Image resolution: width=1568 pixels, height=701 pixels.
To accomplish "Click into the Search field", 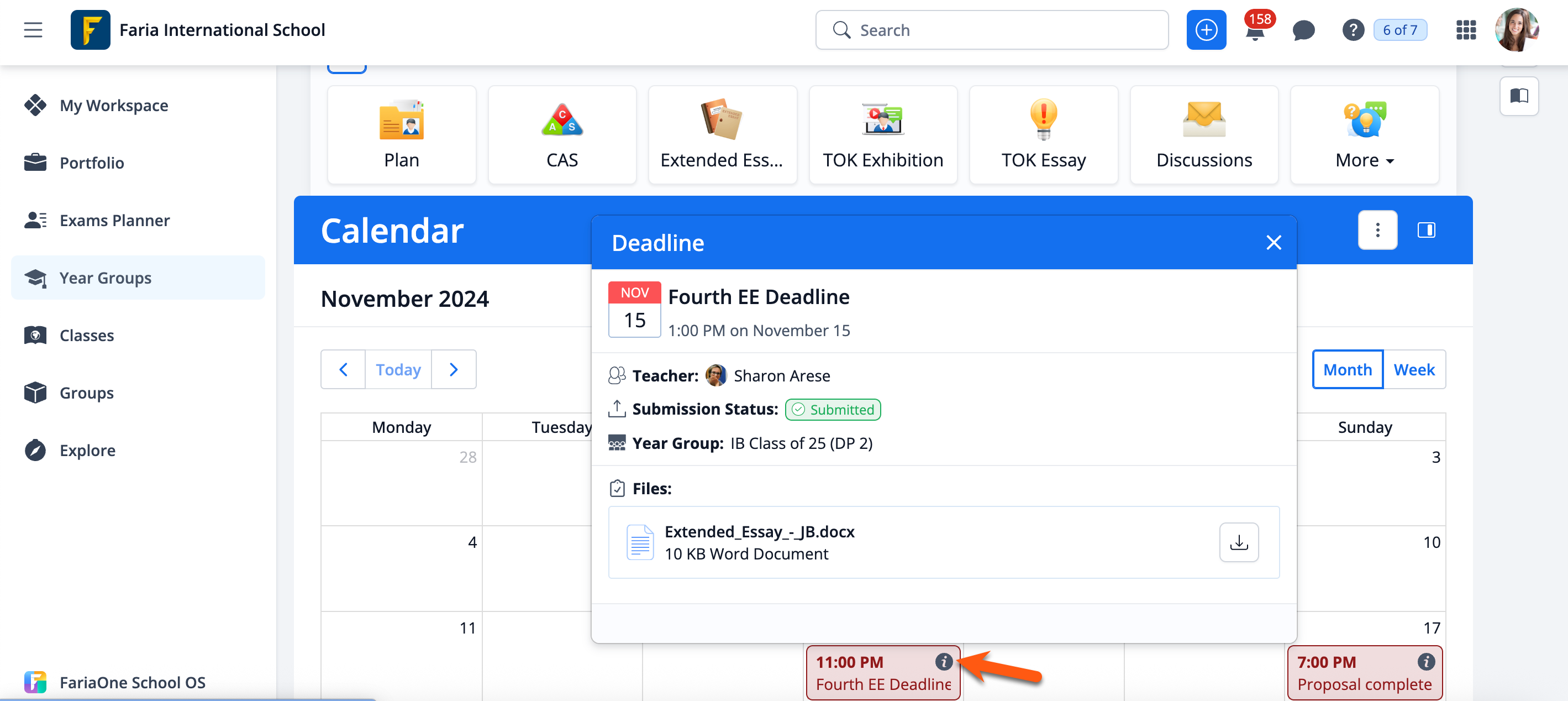I will tap(991, 30).
